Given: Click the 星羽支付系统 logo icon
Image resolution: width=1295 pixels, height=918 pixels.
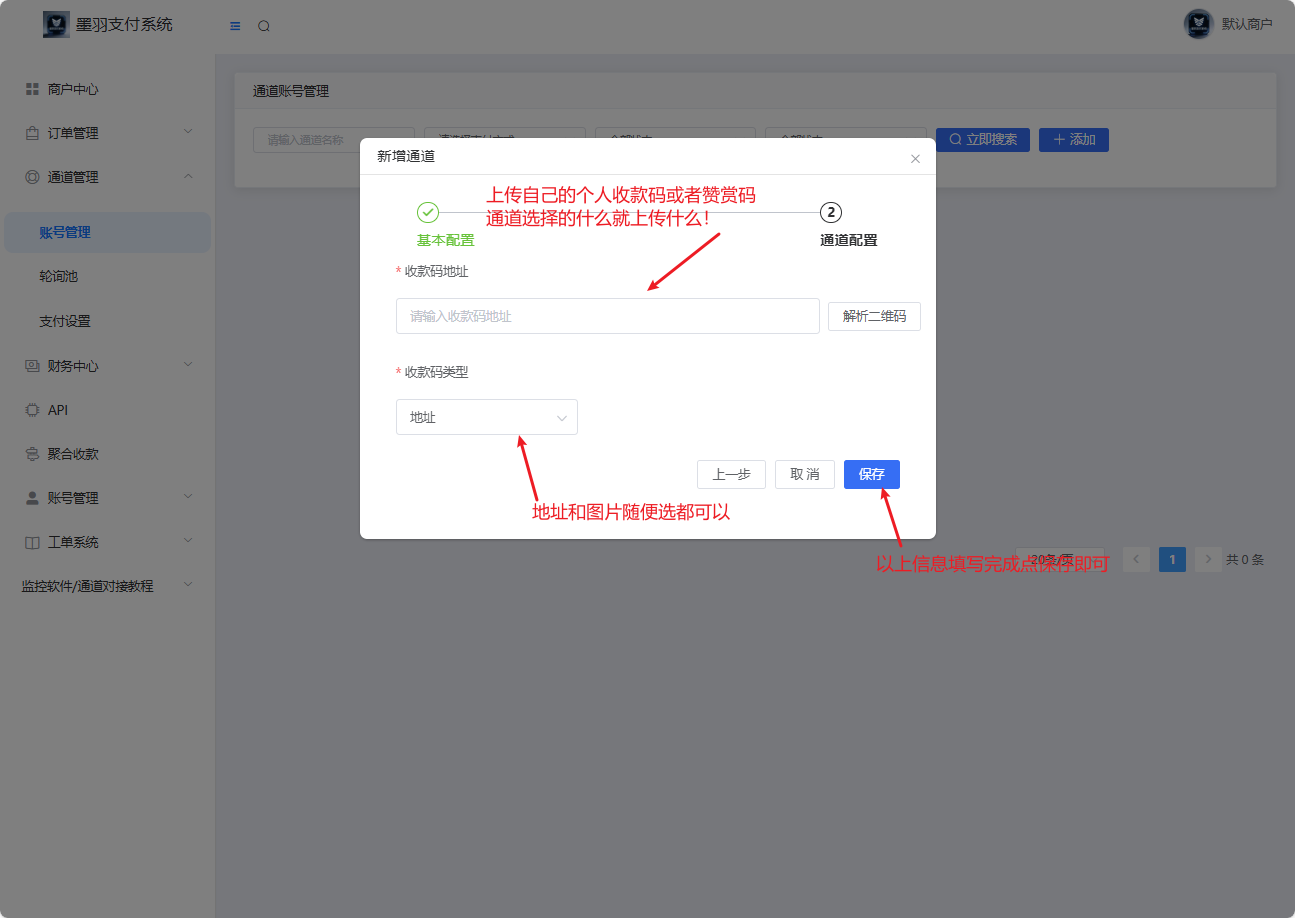Looking at the screenshot, I should [x=56, y=25].
